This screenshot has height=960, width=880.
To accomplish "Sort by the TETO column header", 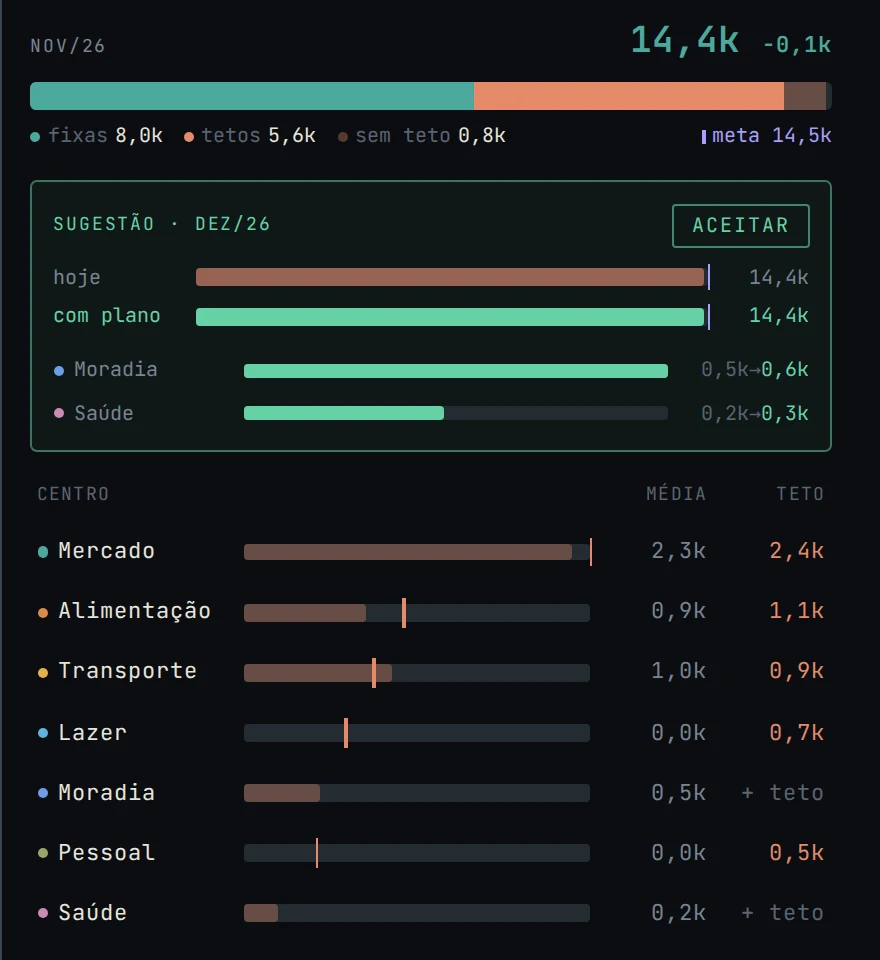I will (800, 493).
